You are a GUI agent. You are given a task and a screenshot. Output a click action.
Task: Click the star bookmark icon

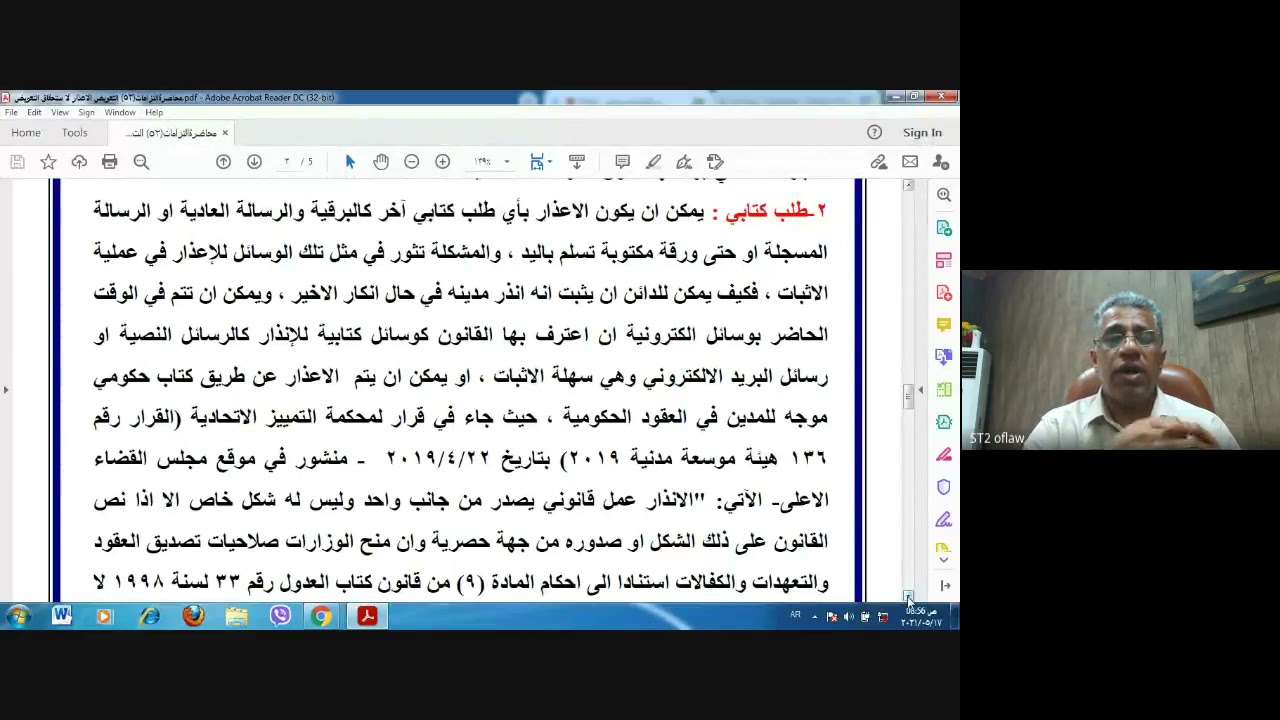click(48, 162)
